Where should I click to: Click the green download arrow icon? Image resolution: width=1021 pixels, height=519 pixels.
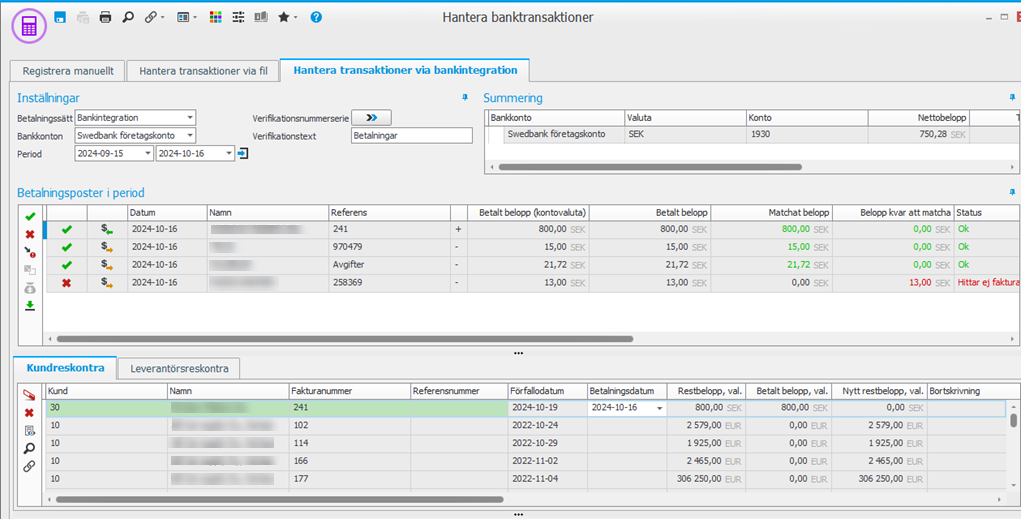[30, 305]
